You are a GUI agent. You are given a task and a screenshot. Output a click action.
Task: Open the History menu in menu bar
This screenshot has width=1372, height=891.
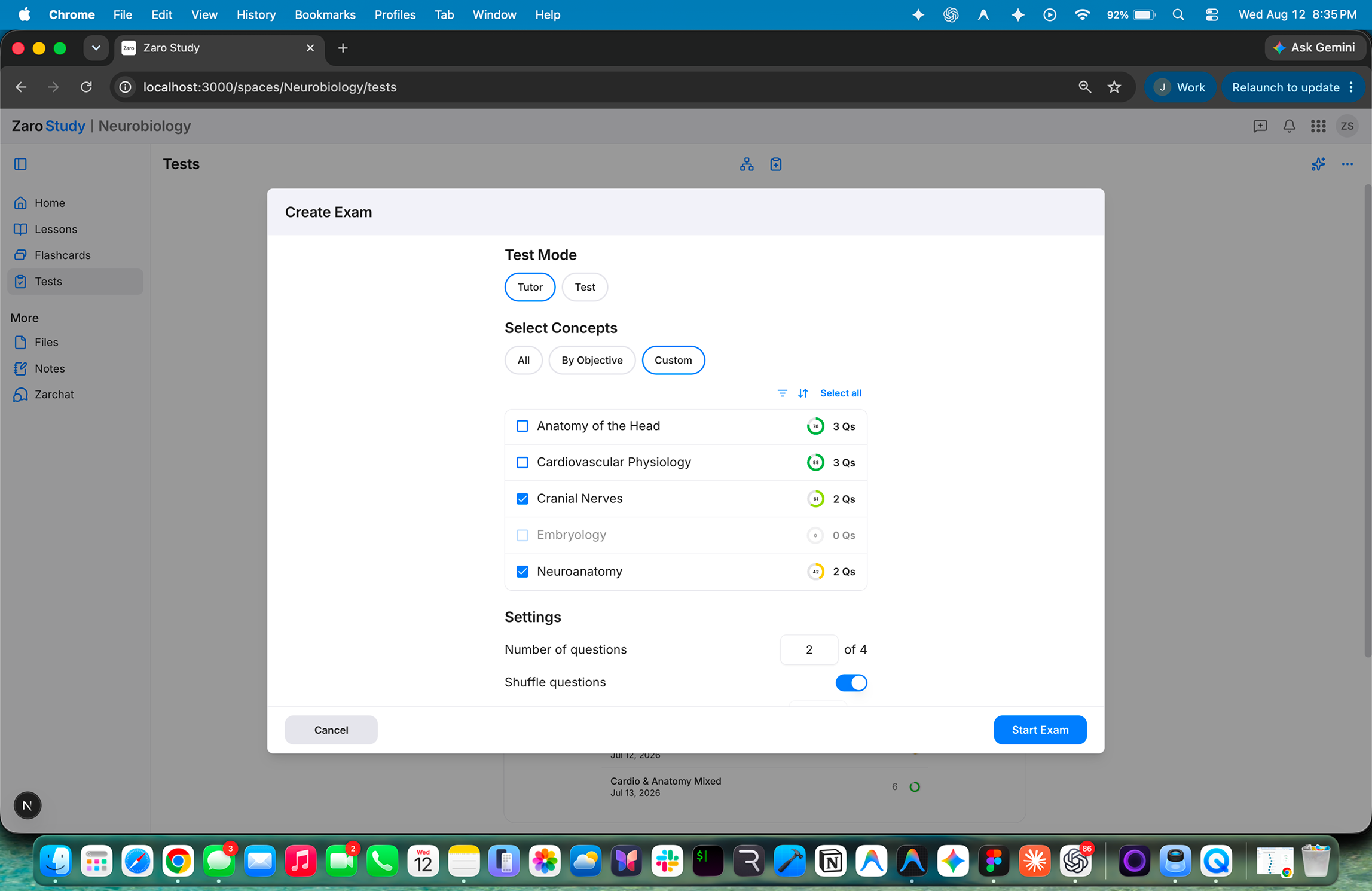click(256, 15)
